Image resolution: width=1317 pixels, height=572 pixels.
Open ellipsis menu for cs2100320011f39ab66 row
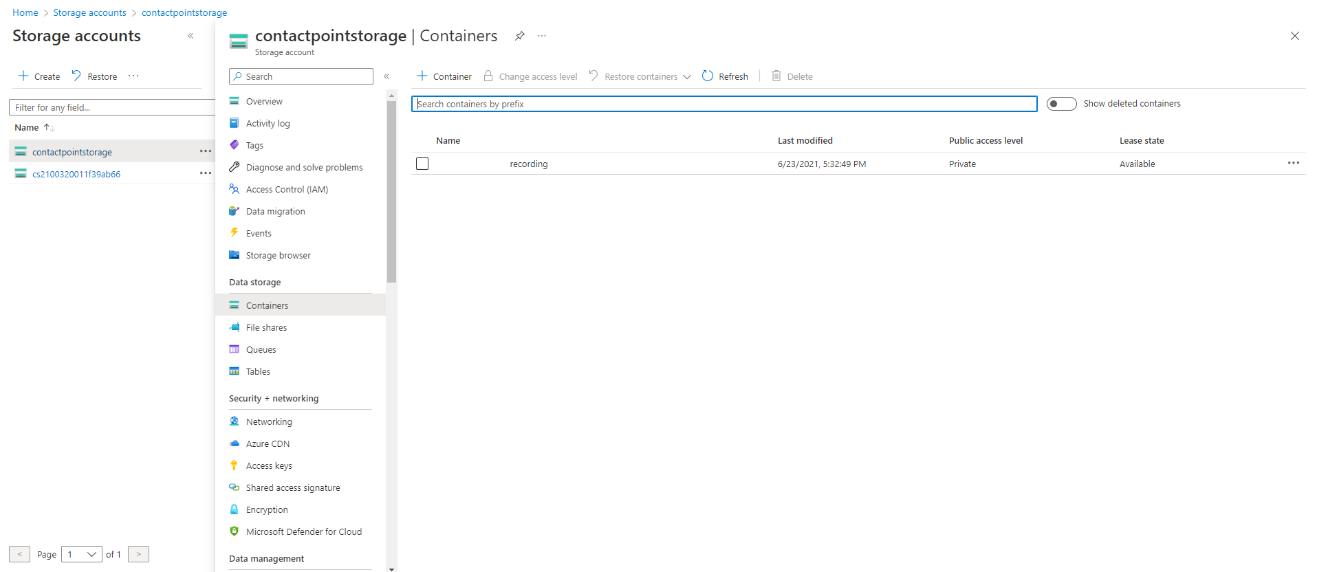205,173
